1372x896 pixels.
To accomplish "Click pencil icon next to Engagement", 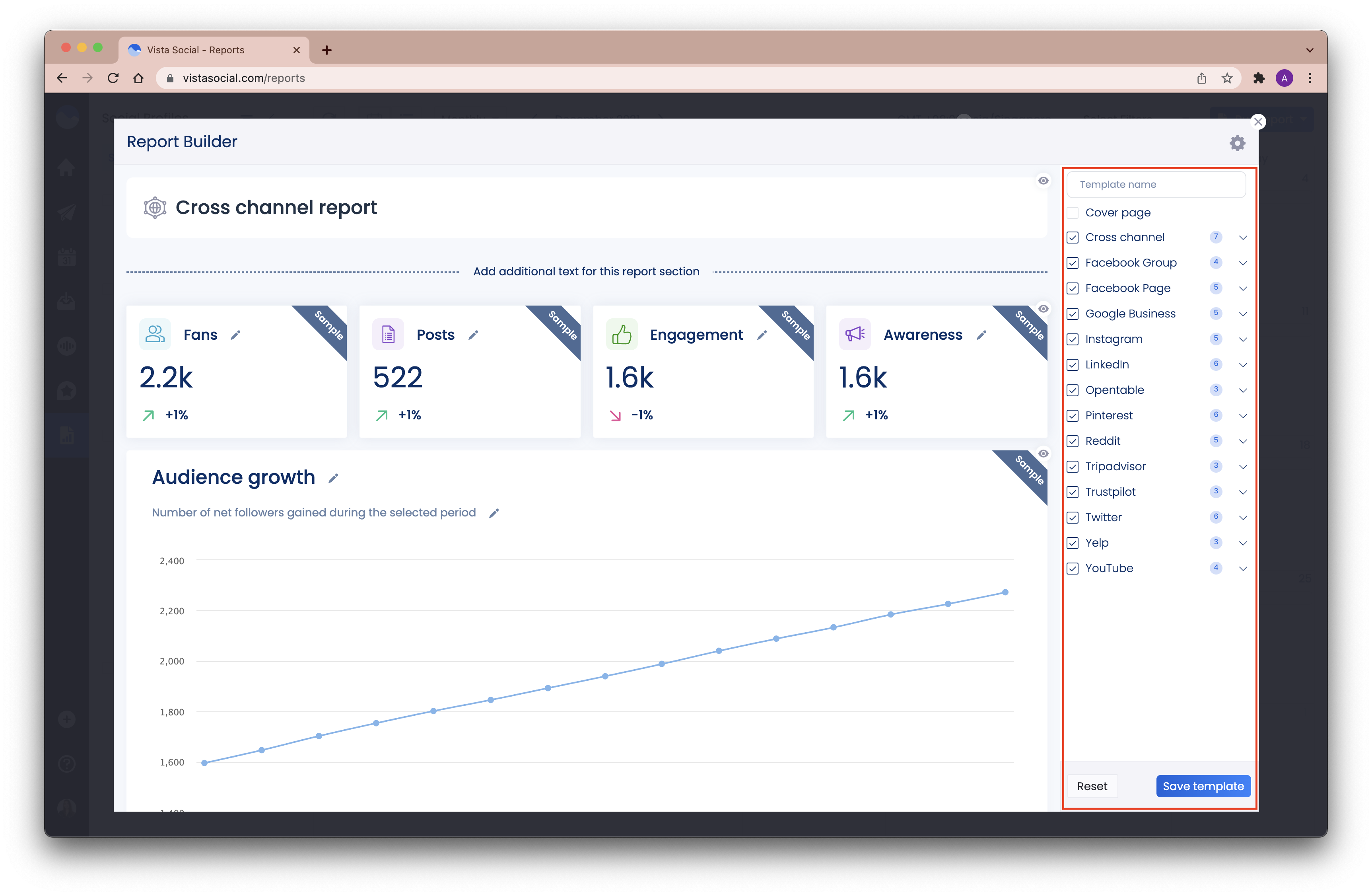I will click(x=762, y=335).
